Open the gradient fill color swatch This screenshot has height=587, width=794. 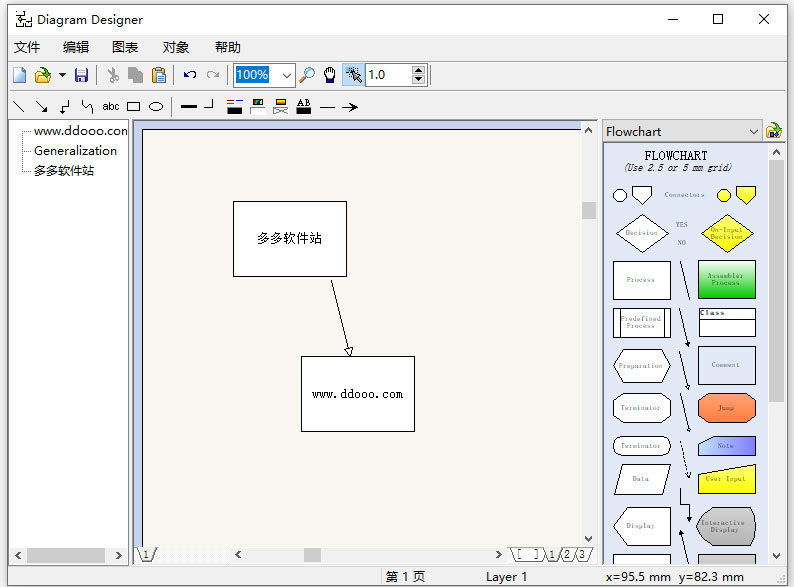click(281, 106)
